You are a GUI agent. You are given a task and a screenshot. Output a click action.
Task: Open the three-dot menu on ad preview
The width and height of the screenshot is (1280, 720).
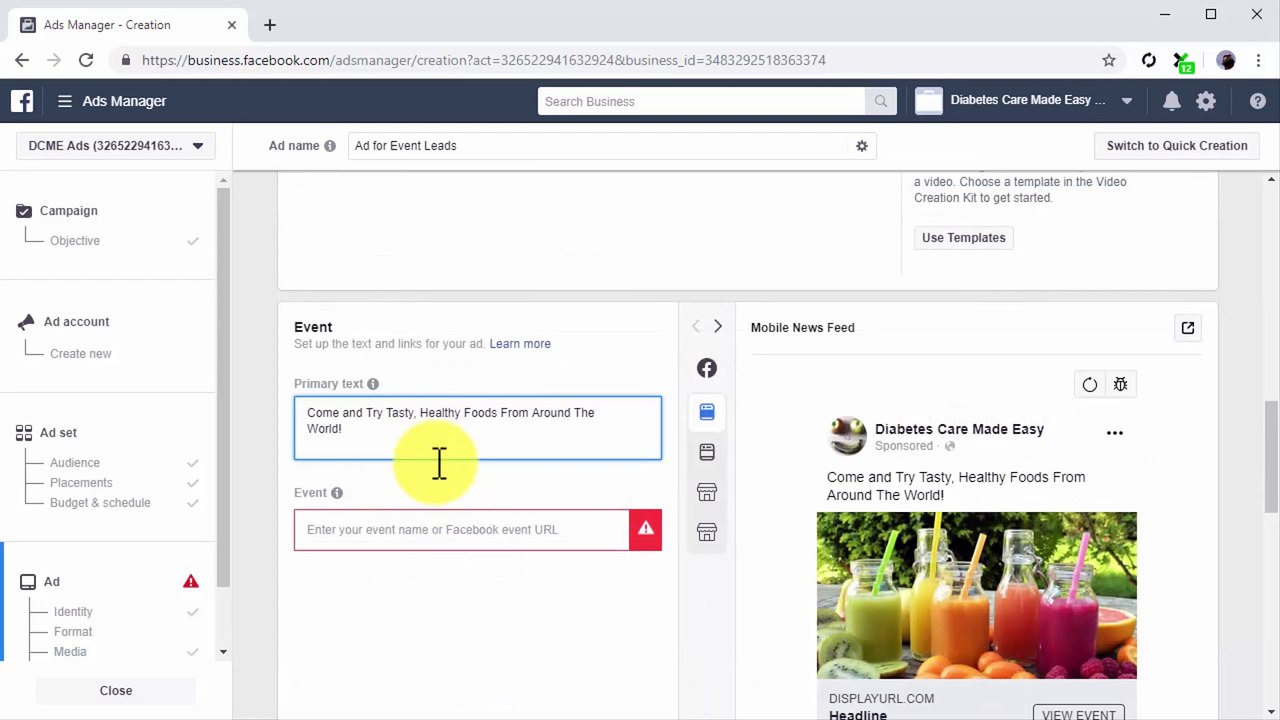(1115, 433)
